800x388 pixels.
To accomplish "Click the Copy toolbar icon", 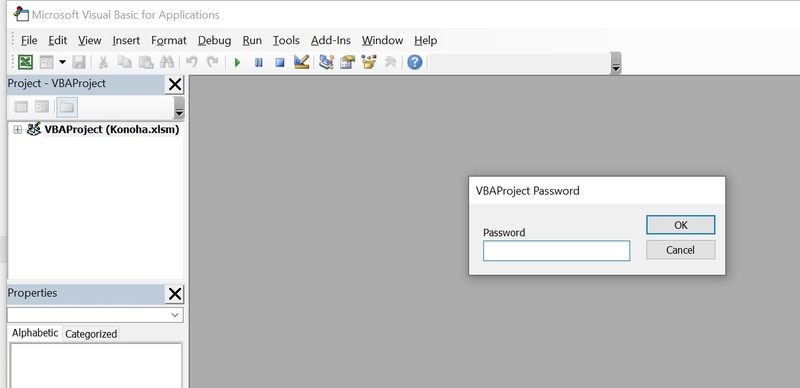I will coord(124,62).
